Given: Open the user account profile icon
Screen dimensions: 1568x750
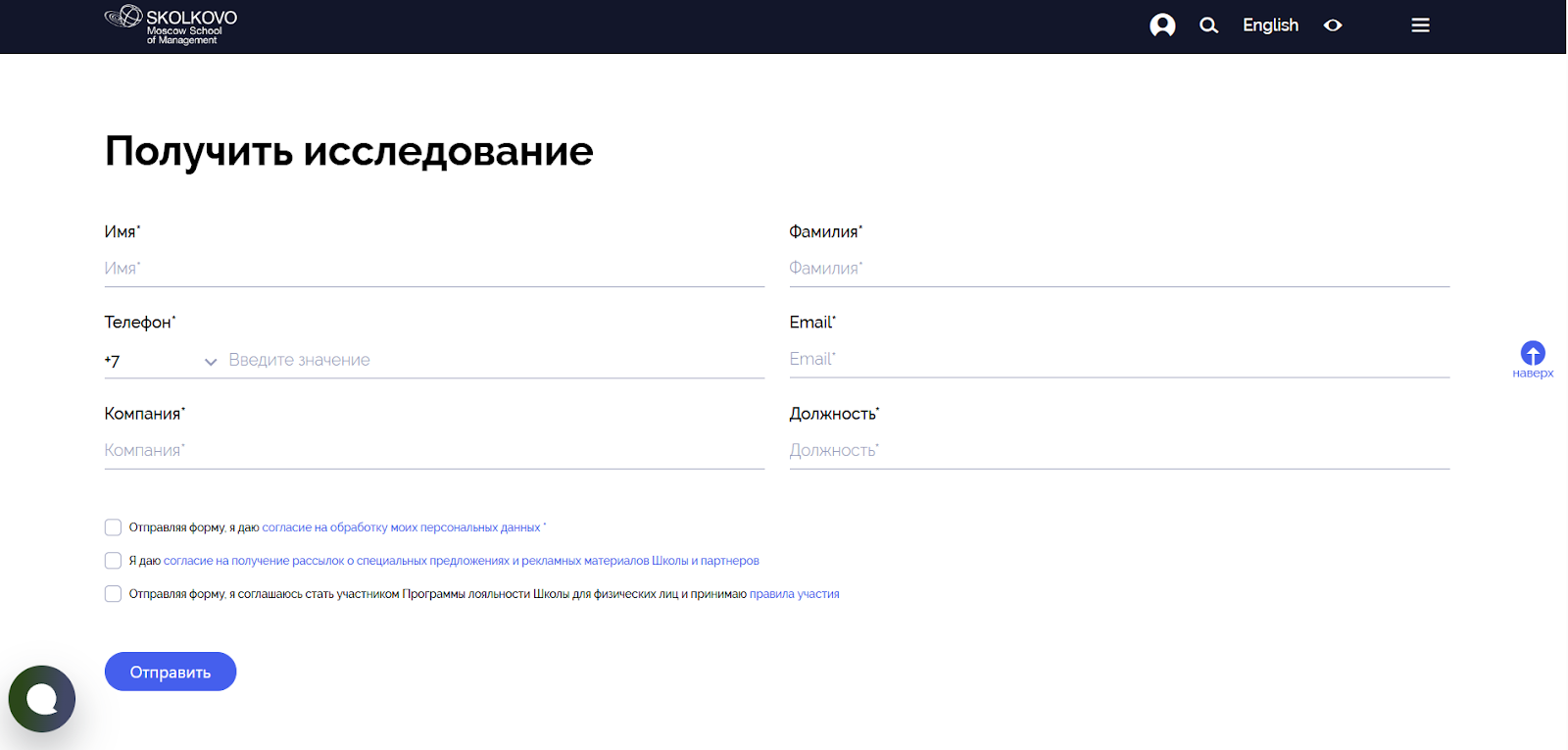Looking at the screenshot, I should [x=1162, y=25].
